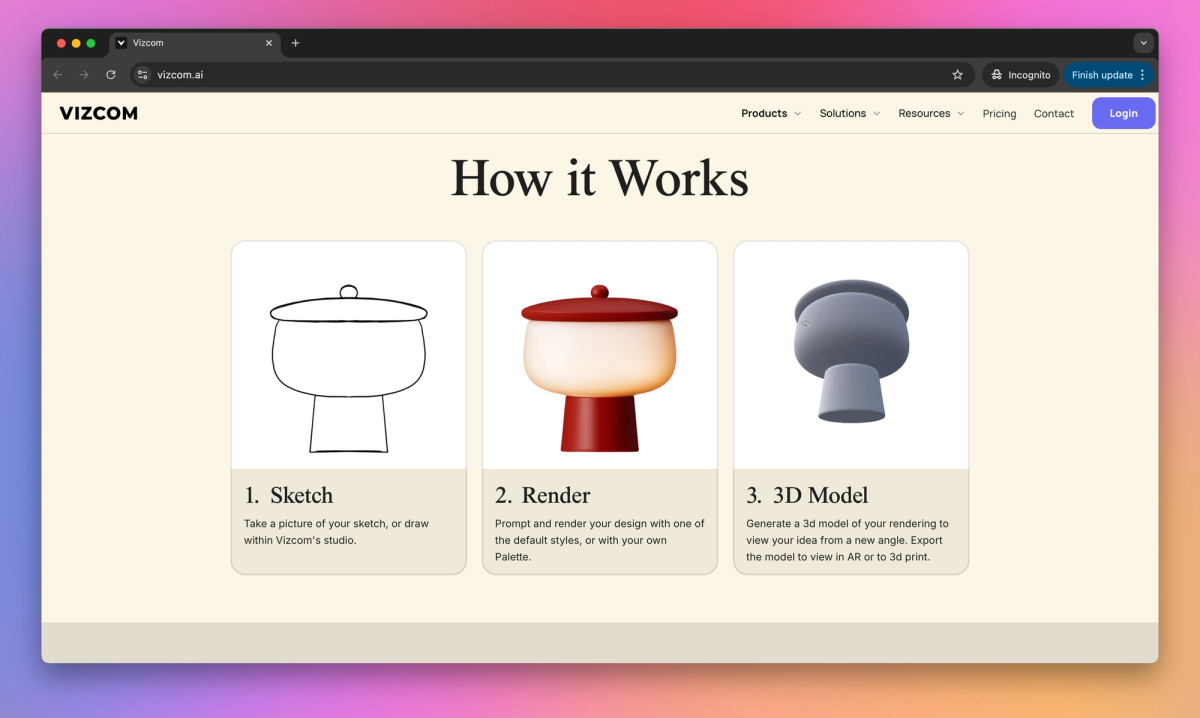Screen dimensions: 1200x718
Task: Click the browser forward arrow
Action: pyautogui.click(x=84, y=75)
